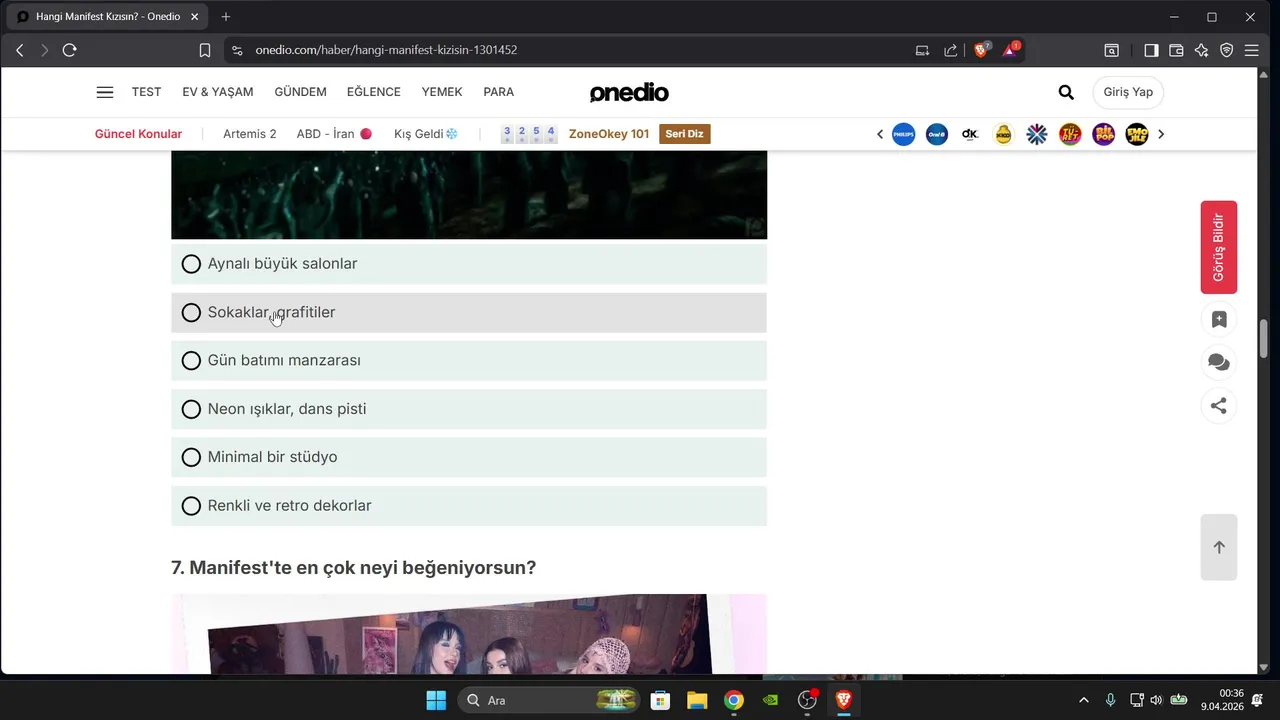
Task: Click the Windows Start button
Action: (x=436, y=700)
